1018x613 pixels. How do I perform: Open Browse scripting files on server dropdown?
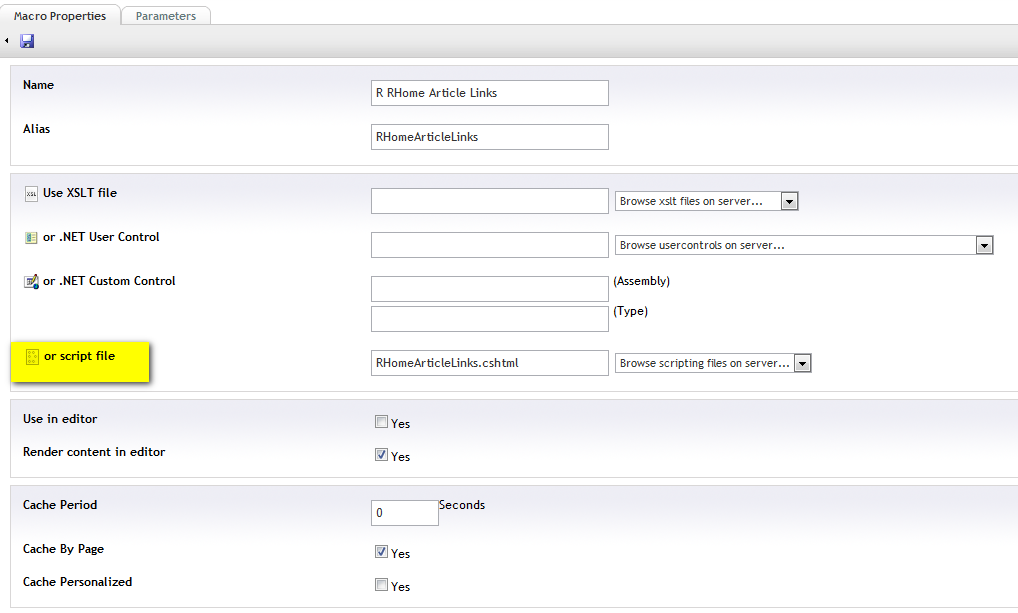[713, 363]
